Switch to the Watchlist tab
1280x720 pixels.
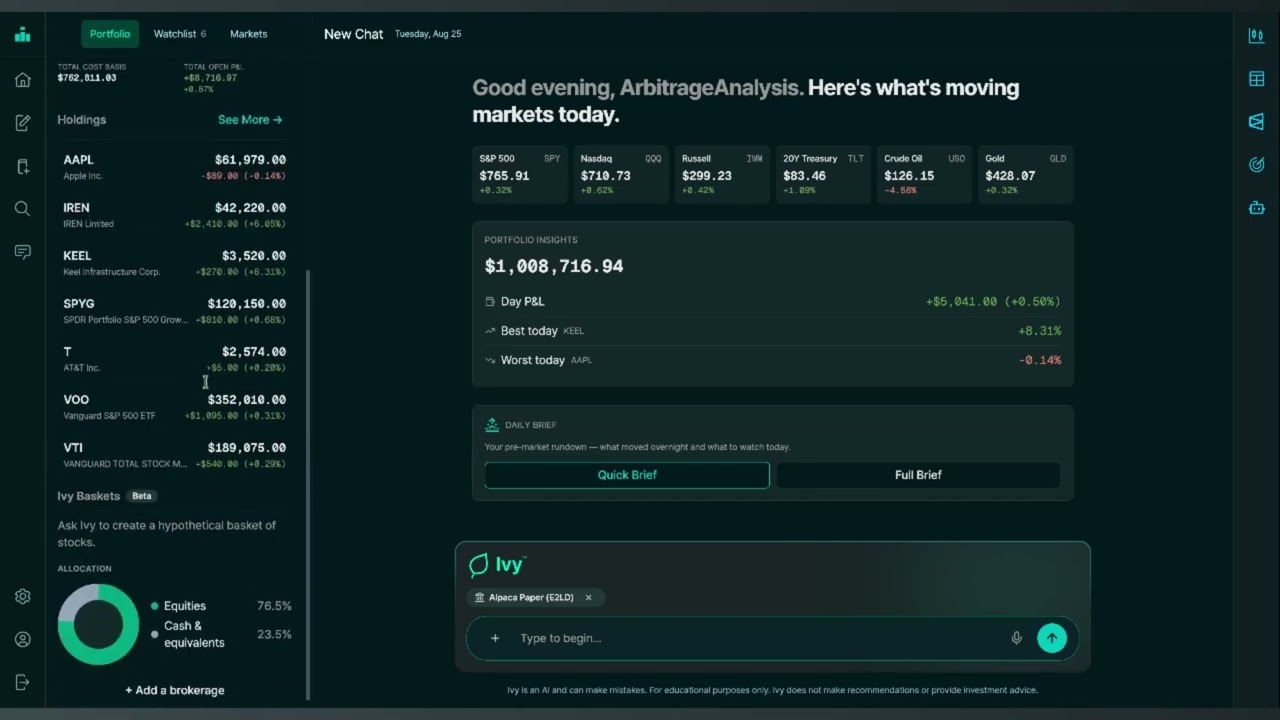pyautogui.click(x=180, y=34)
